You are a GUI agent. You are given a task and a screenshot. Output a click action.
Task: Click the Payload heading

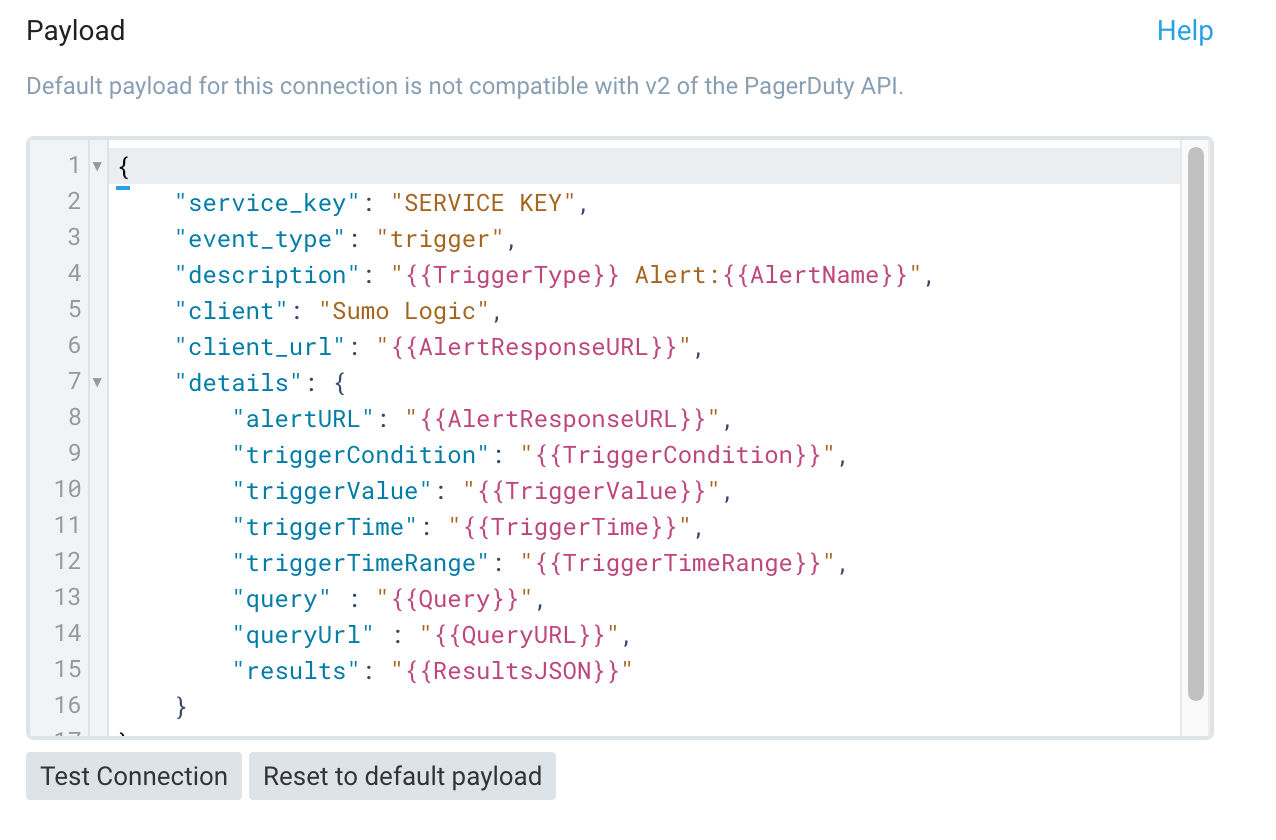pos(74,31)
